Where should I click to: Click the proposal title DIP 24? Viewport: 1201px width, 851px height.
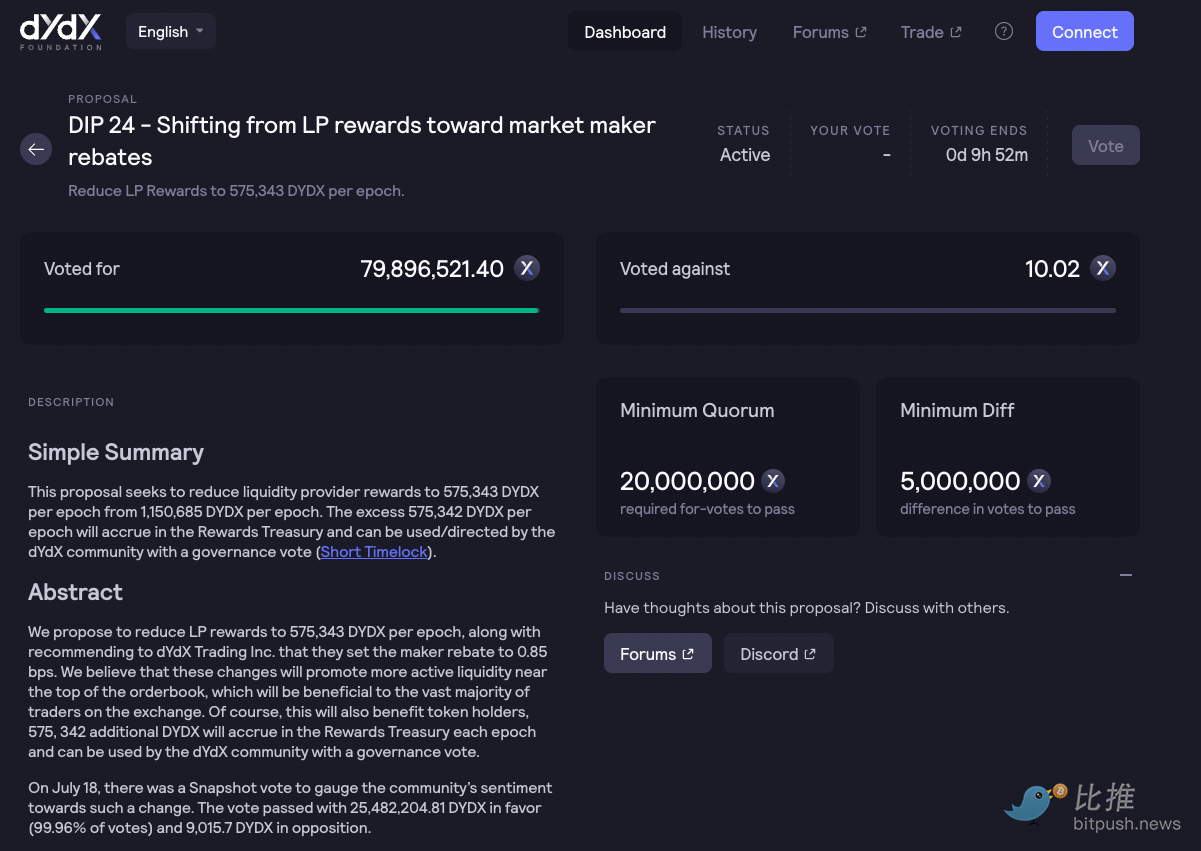pos(362,141)
